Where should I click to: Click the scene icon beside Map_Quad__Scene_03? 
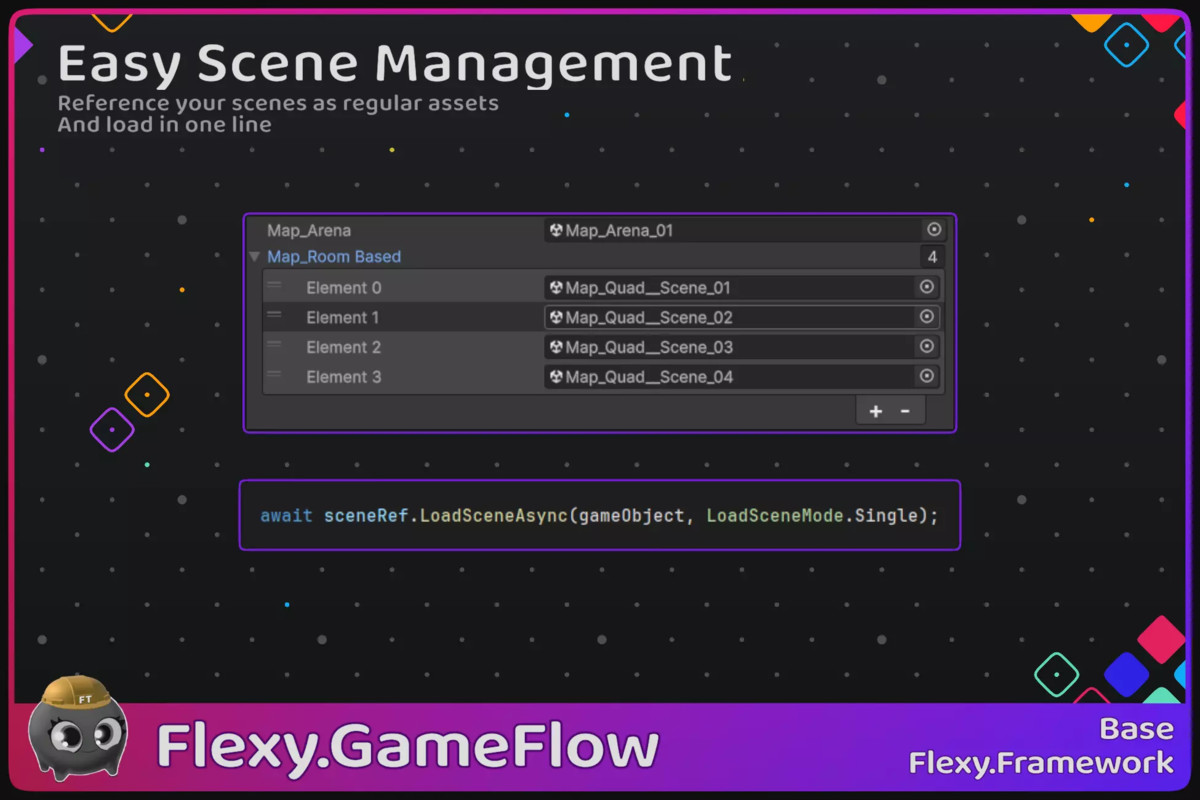[x=556, y=347]
